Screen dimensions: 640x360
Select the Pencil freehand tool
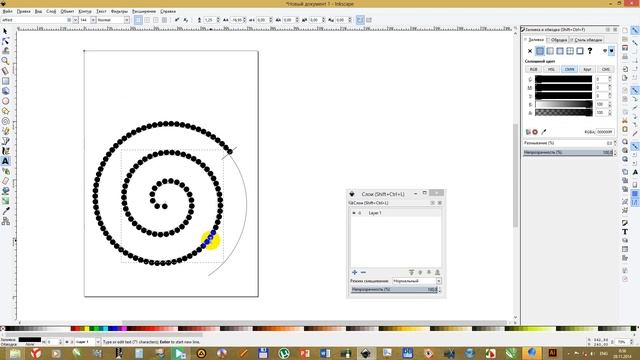tap(5, 131)
